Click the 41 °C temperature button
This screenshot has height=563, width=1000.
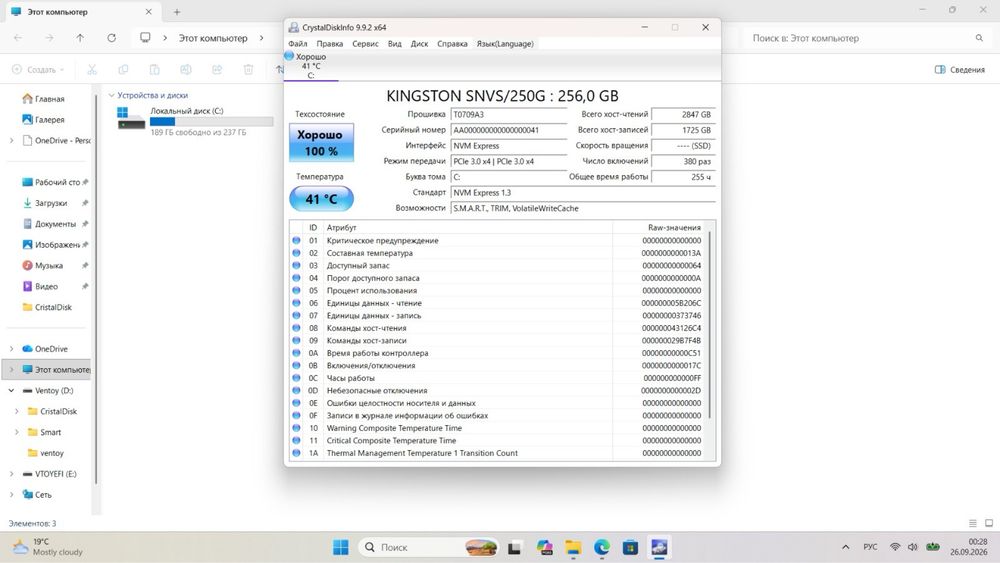(321, 199)
